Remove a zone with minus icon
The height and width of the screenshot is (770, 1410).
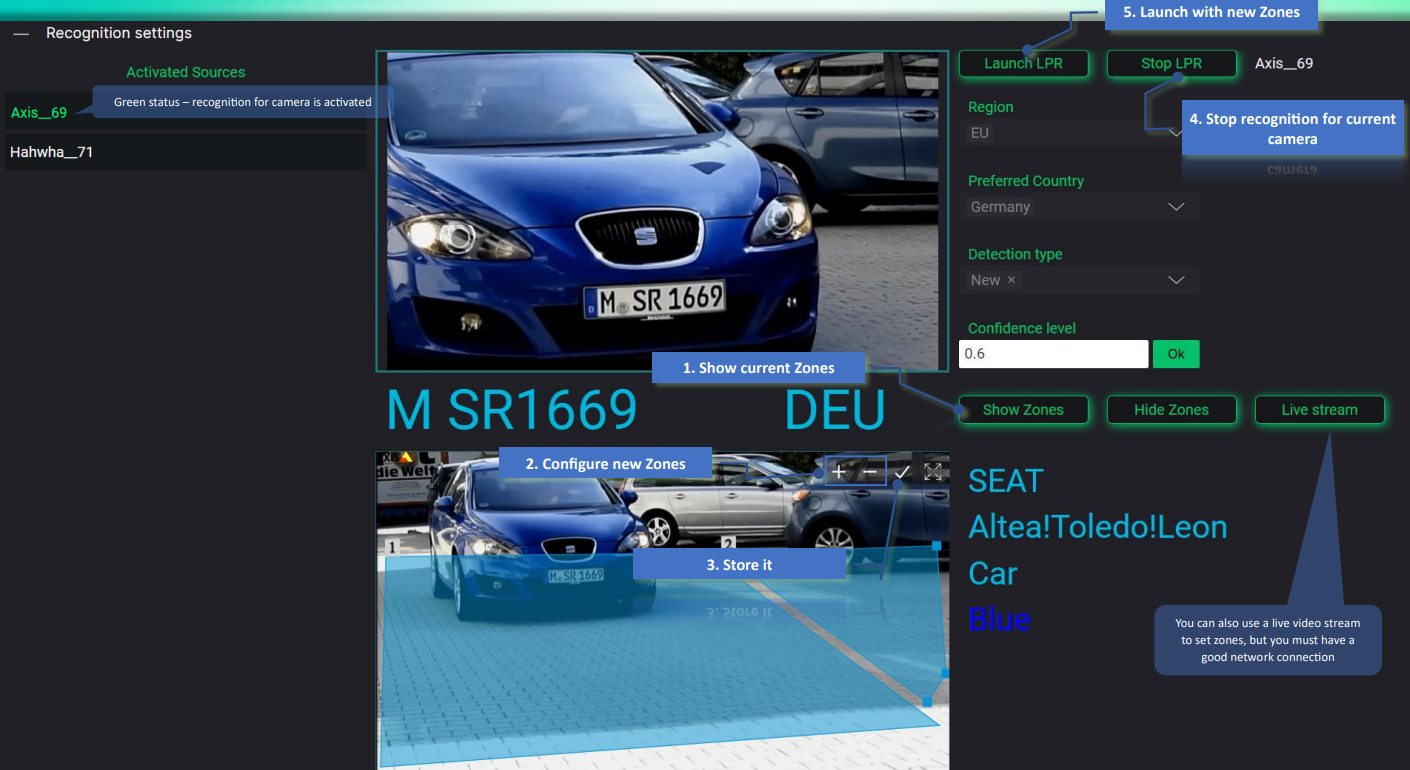click(x=870, y=472)
